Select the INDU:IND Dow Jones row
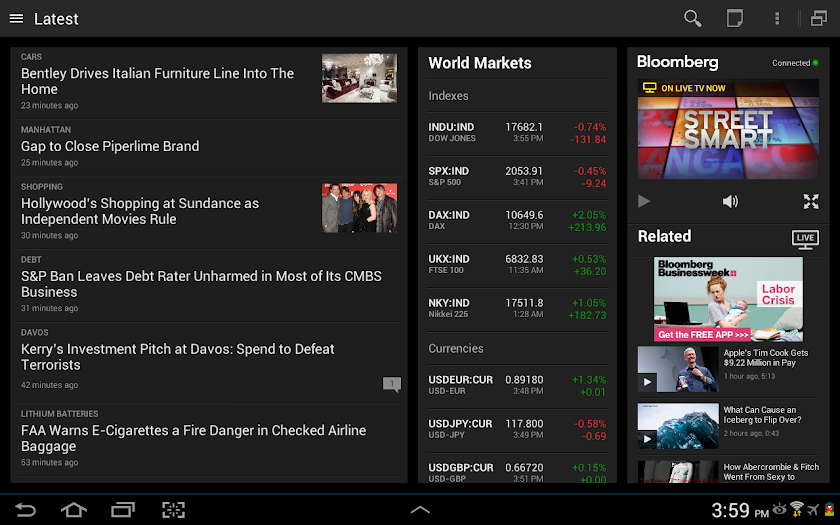Screen dimensions: 840x525 coord(517,133)
